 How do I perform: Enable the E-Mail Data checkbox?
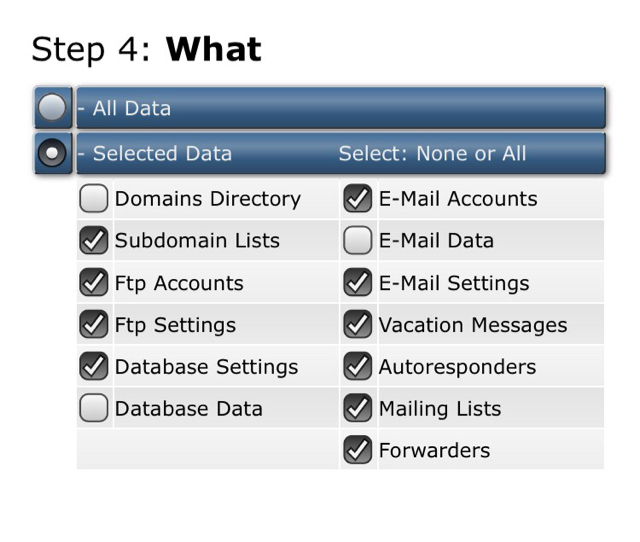[358, 240]
